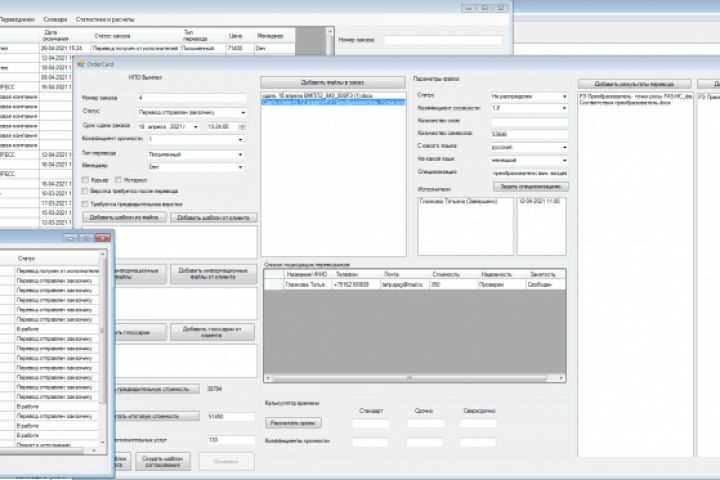Click the Статус column header in the small window
Screen dimensions: 720x480
pos(57,259)
